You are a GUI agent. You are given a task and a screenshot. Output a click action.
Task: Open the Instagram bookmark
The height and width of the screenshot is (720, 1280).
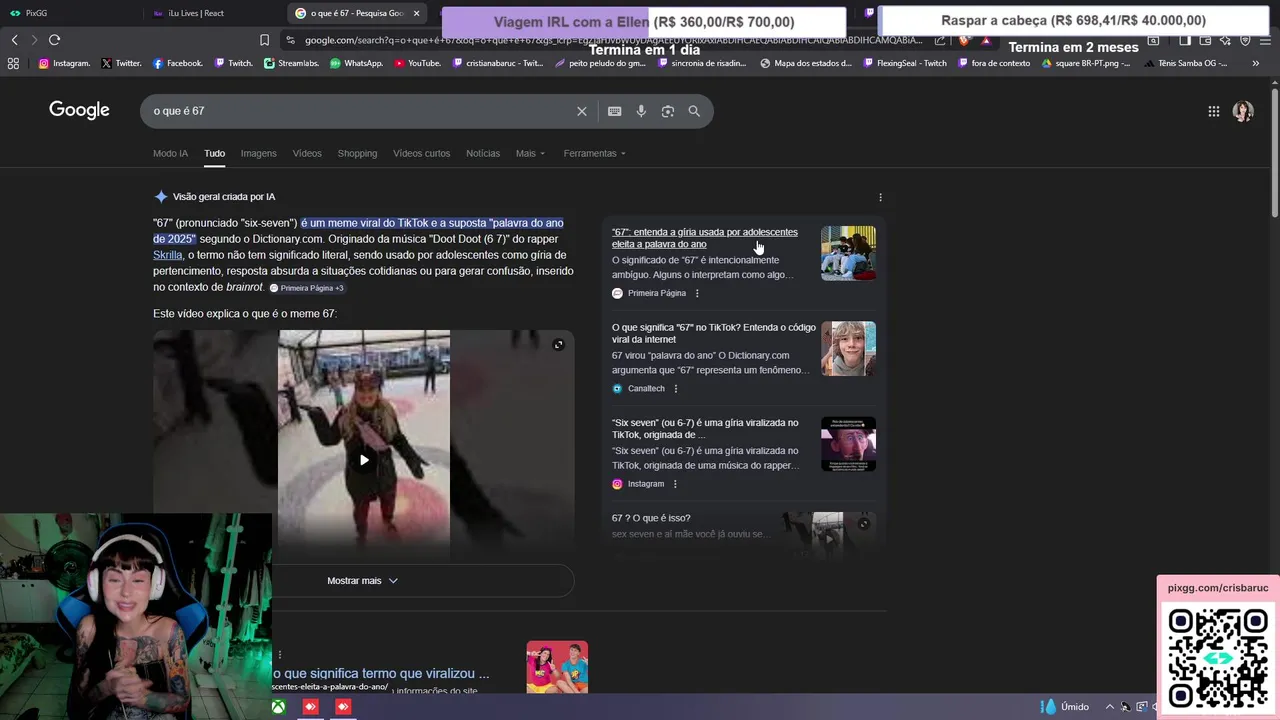click(64, 63)
